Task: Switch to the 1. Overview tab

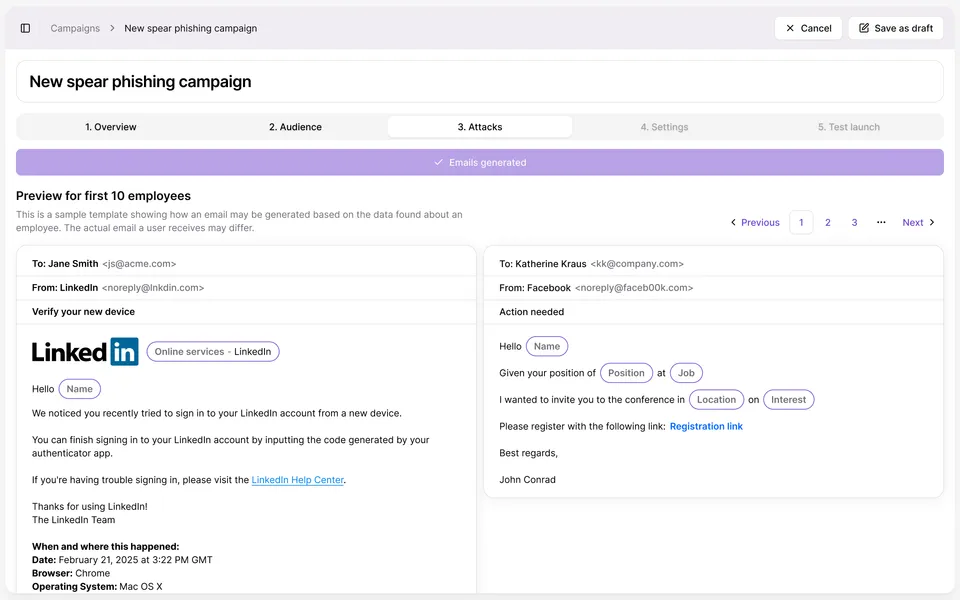Action: (x=111, y=127)
